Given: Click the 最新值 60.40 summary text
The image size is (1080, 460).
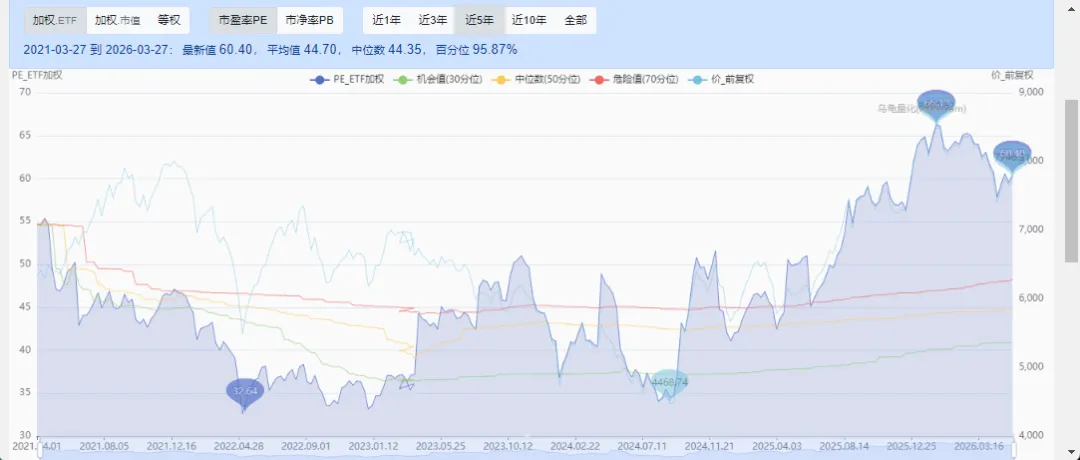Looking at the screenshot, I should point(220,50).
